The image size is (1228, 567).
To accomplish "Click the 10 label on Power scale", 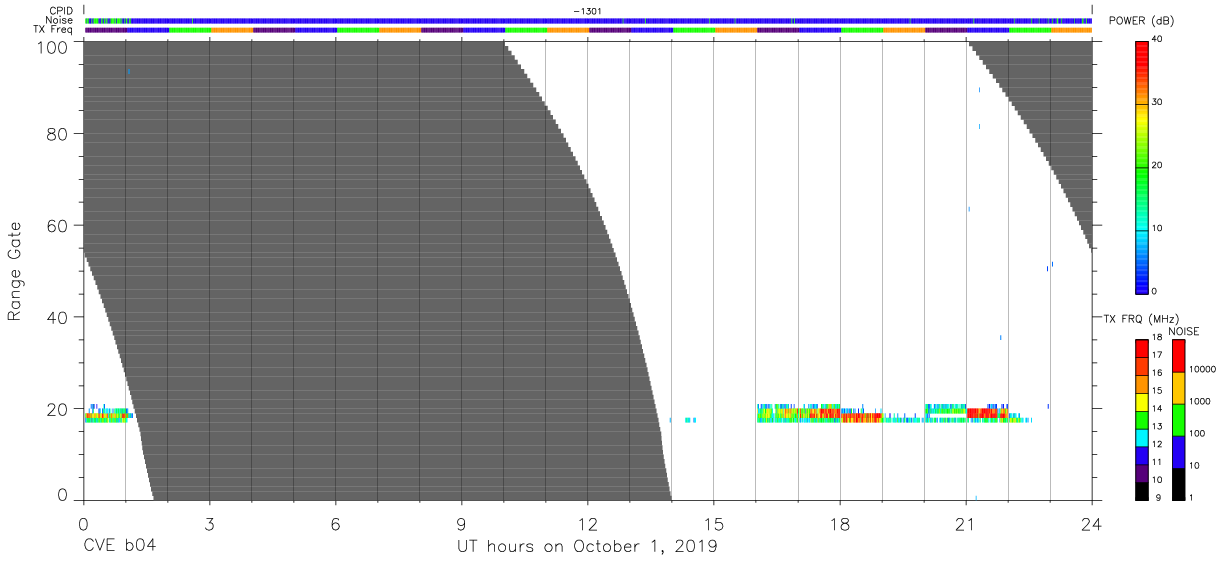I will point(1158,228).
